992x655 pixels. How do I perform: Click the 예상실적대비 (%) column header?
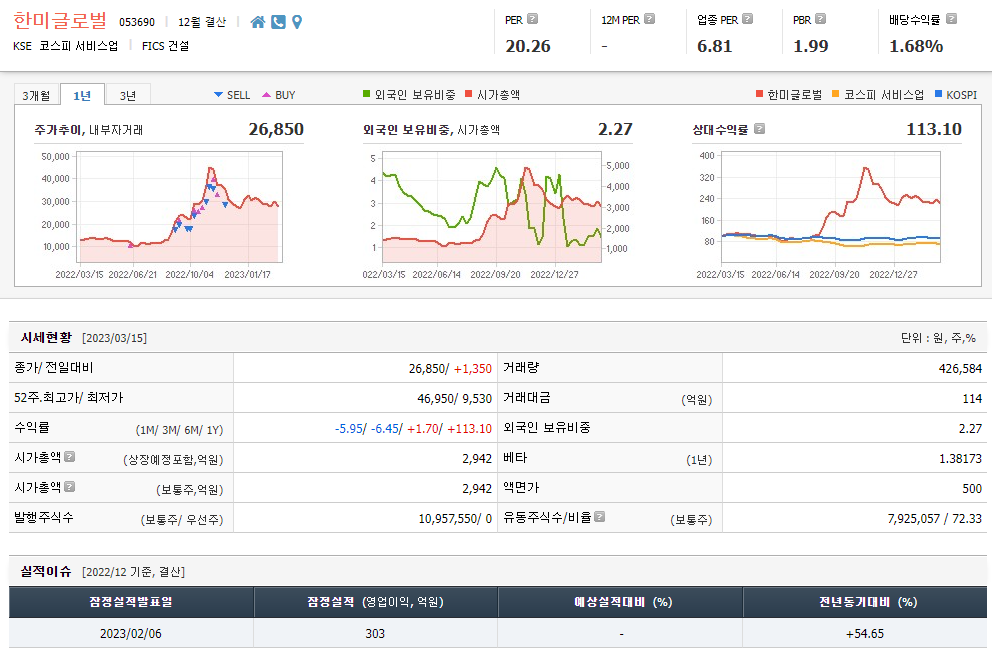pos(621,602)
